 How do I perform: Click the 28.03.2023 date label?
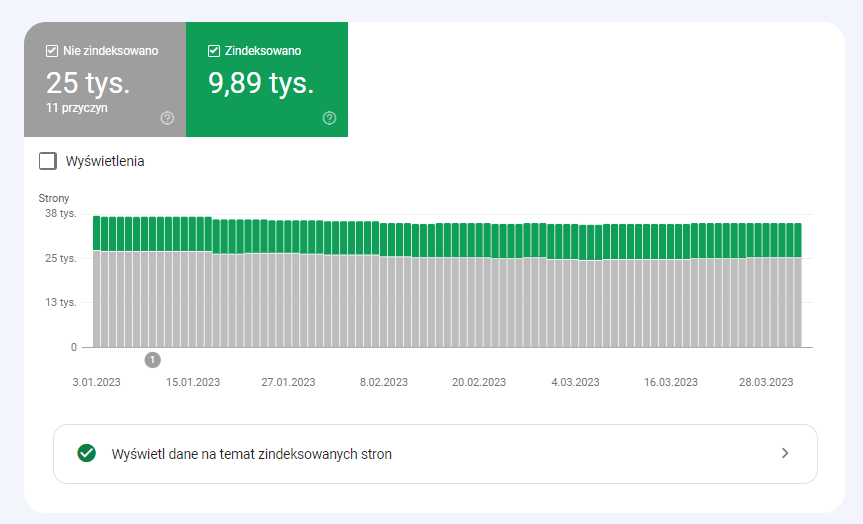765,382
